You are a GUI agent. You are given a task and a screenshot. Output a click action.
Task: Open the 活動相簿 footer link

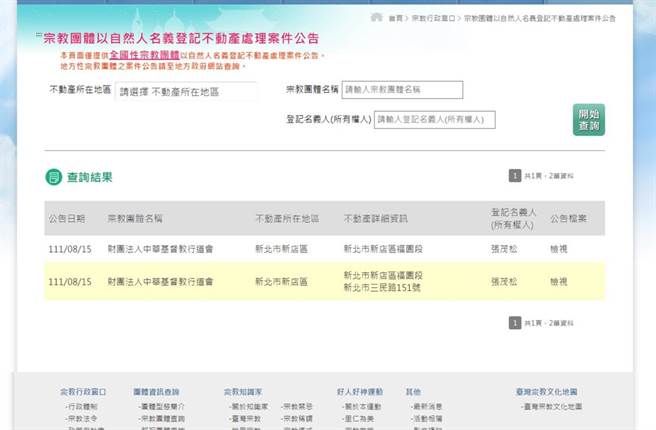pos(427,418)
